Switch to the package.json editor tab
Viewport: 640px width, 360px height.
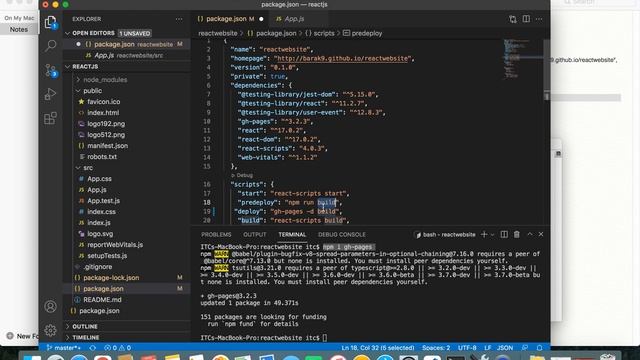[x=229, y=19]
